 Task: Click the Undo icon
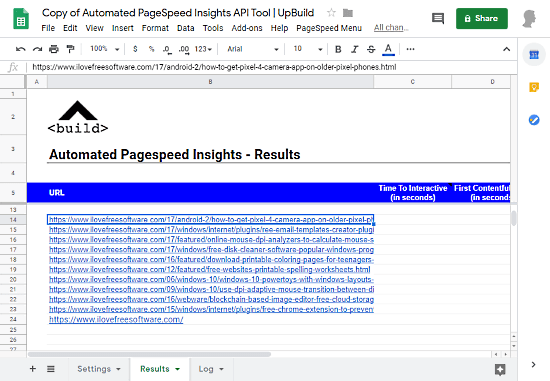pyautogui.click(x=20, y=49)
